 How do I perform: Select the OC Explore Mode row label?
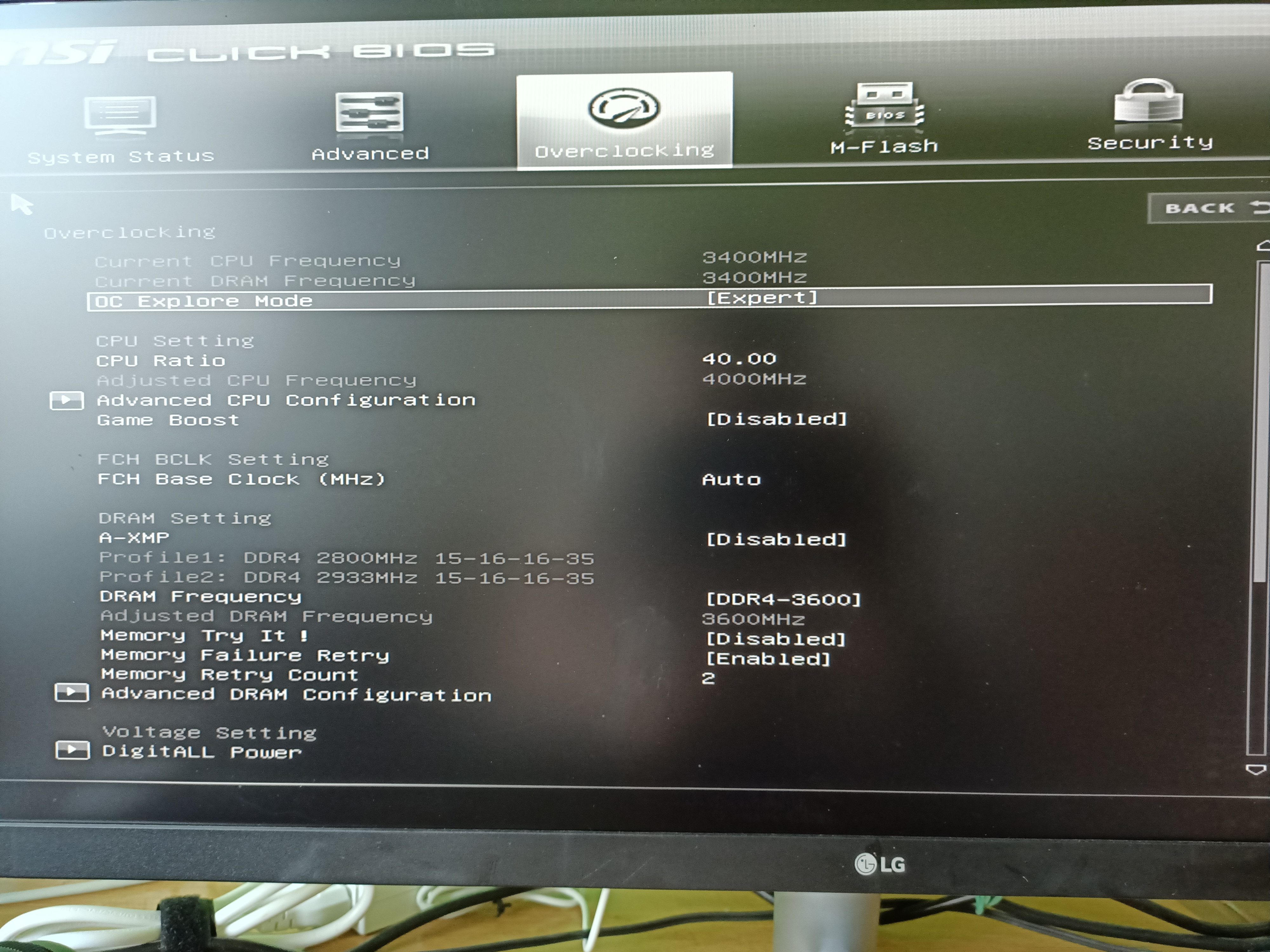point(203,301)
